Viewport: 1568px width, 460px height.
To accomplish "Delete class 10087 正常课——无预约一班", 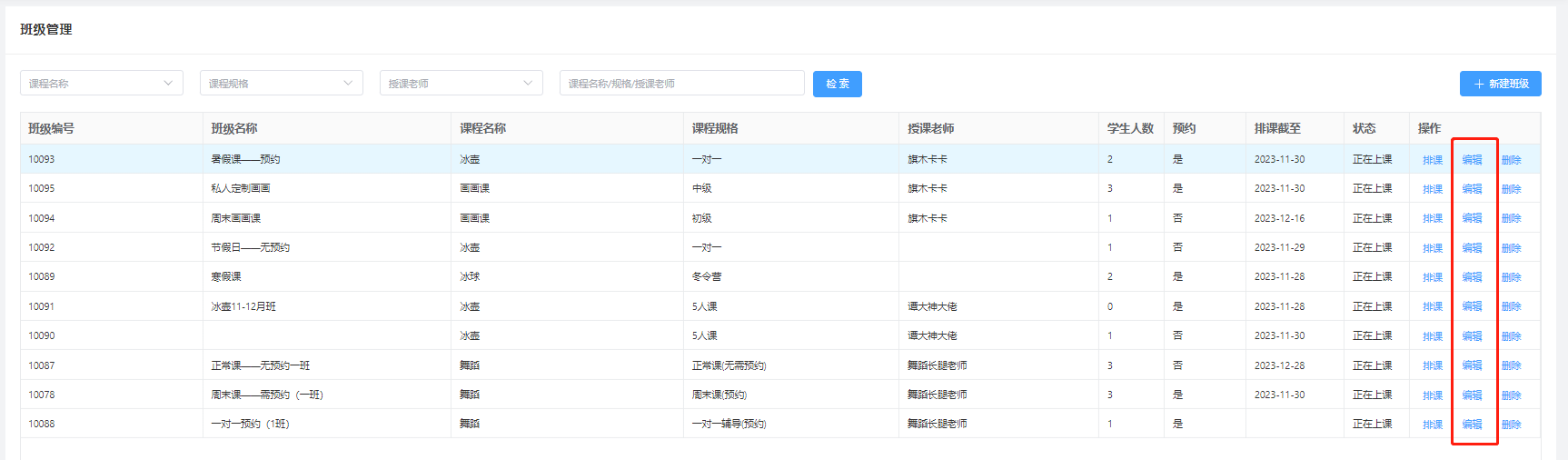I will [x=1511, y=365].
